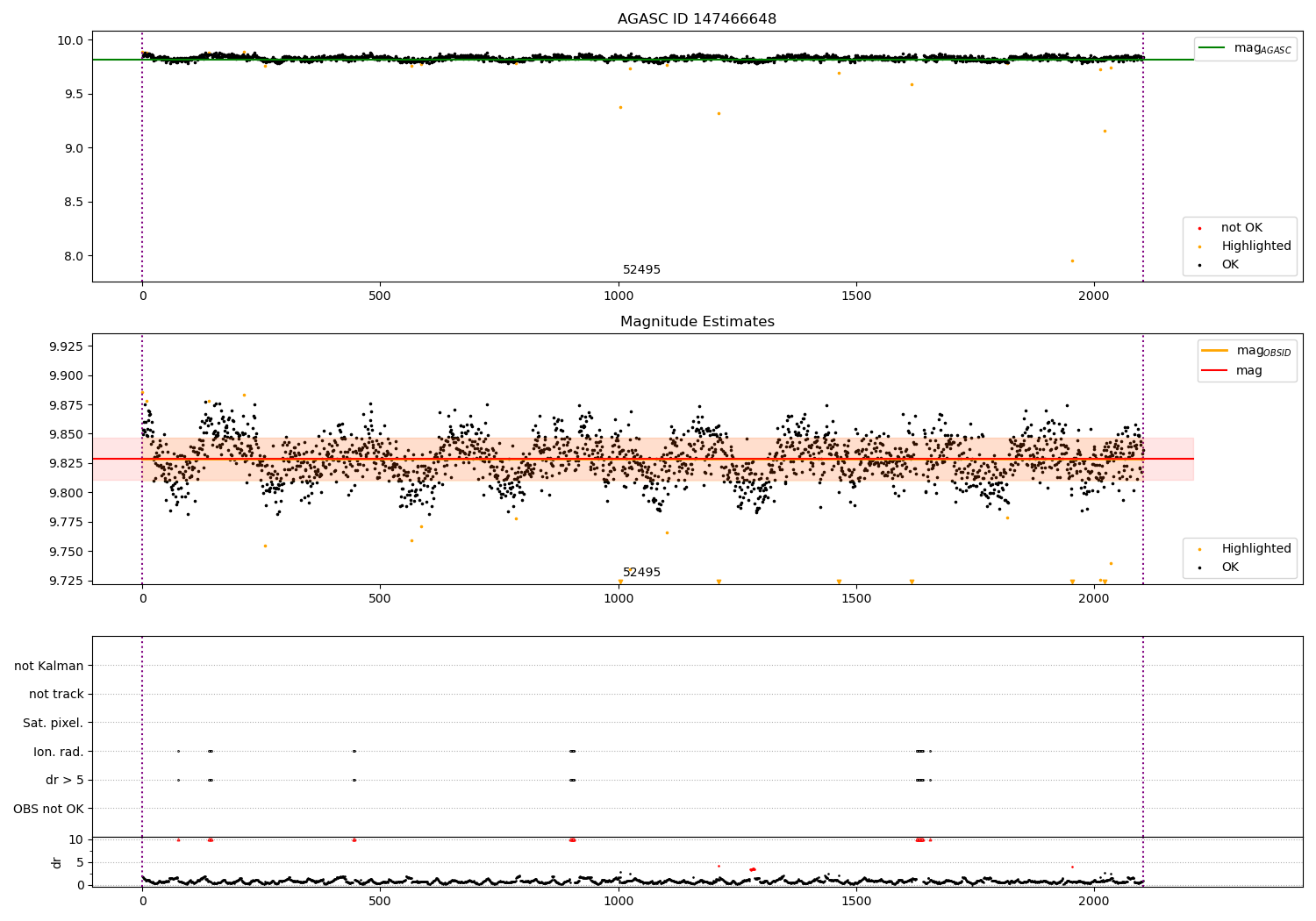Screen dimensions: 1316x921
Task: Click the mag AGASC legend entry in top plot
Action: (1245, 48)
